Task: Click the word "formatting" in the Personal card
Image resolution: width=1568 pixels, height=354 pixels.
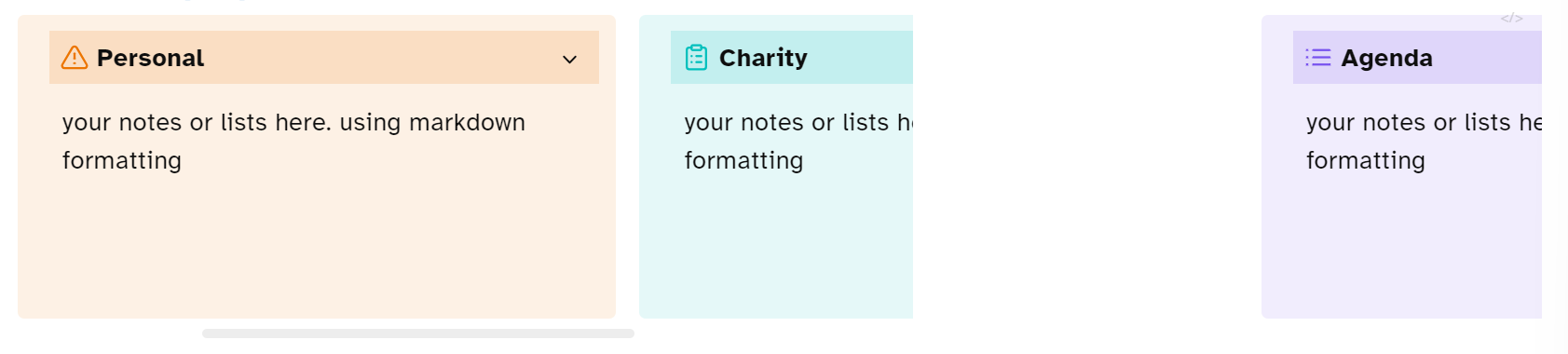Action: coord(122,160)
